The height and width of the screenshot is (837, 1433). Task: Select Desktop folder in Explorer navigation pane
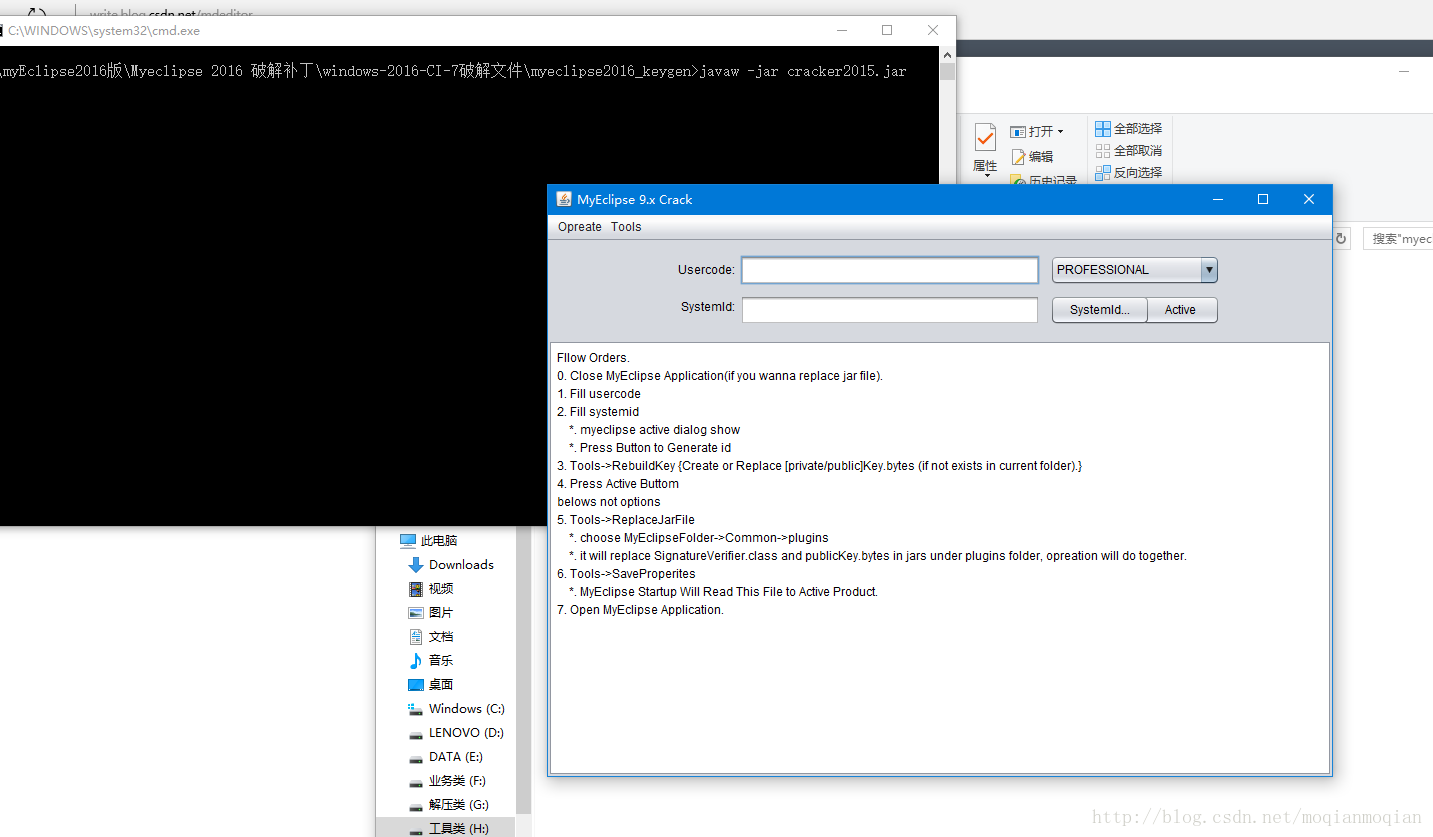pos(441,685)
